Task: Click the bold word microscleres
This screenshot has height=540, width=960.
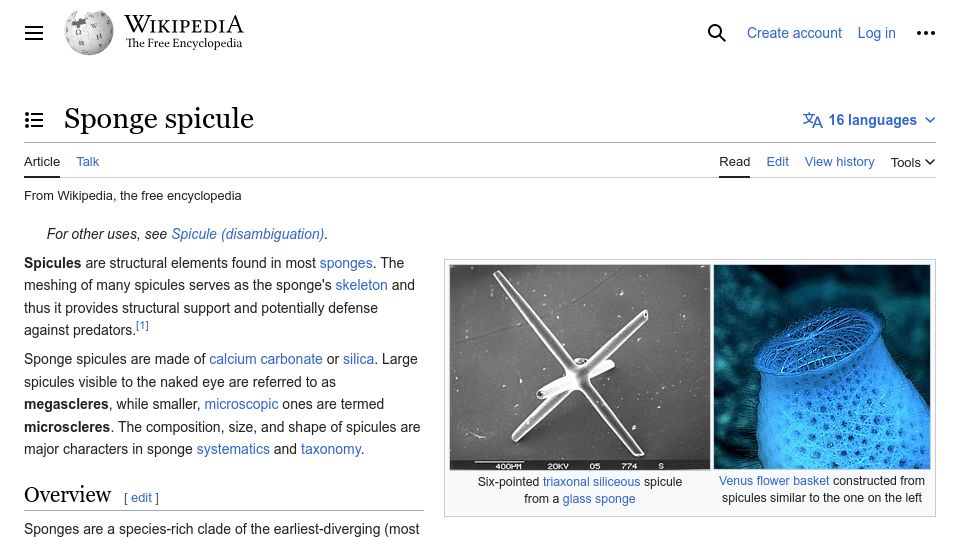Action: pos(67,427)
